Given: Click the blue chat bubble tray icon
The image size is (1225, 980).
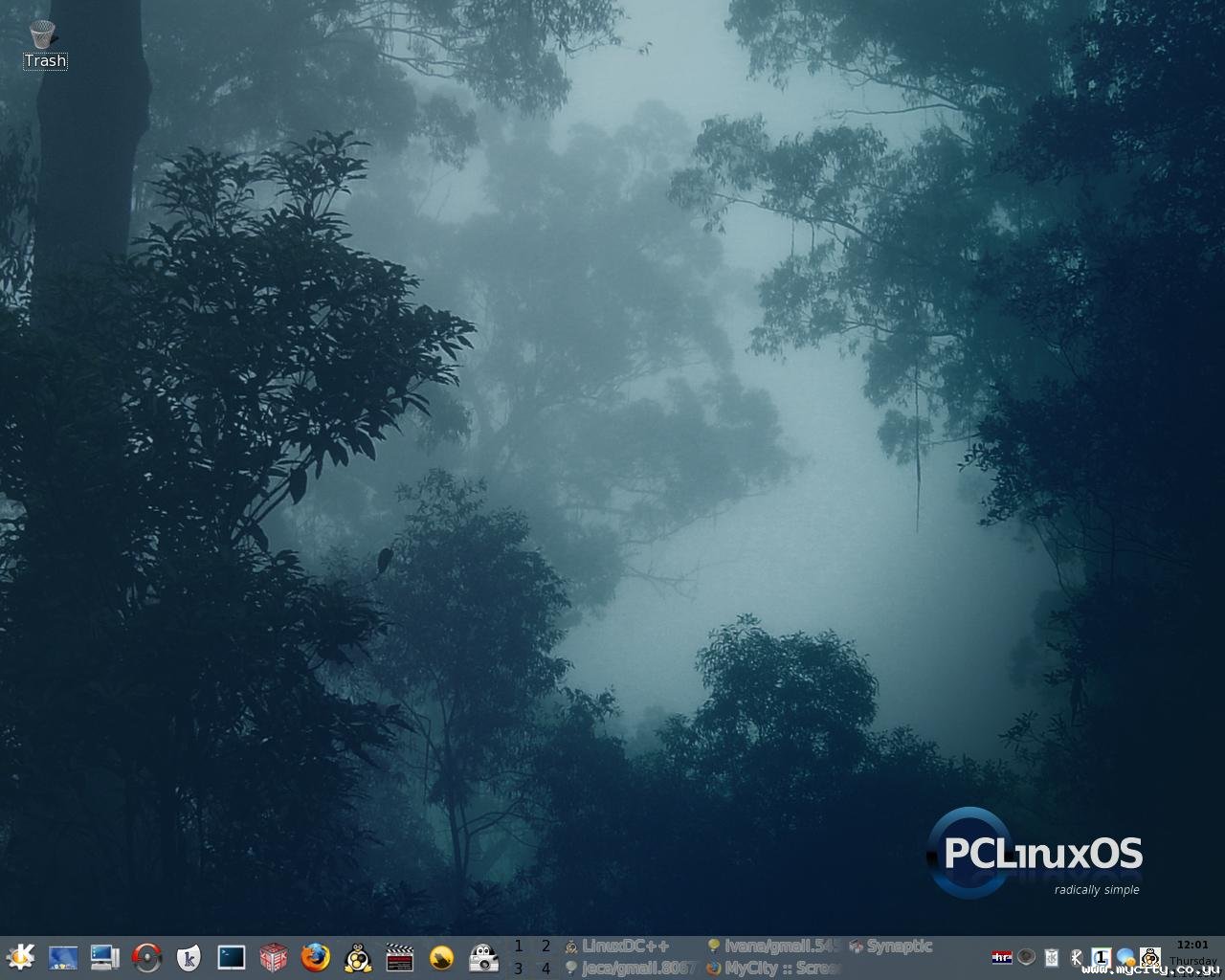Looking at the screenshot, I should click(x=1125, y=957).
